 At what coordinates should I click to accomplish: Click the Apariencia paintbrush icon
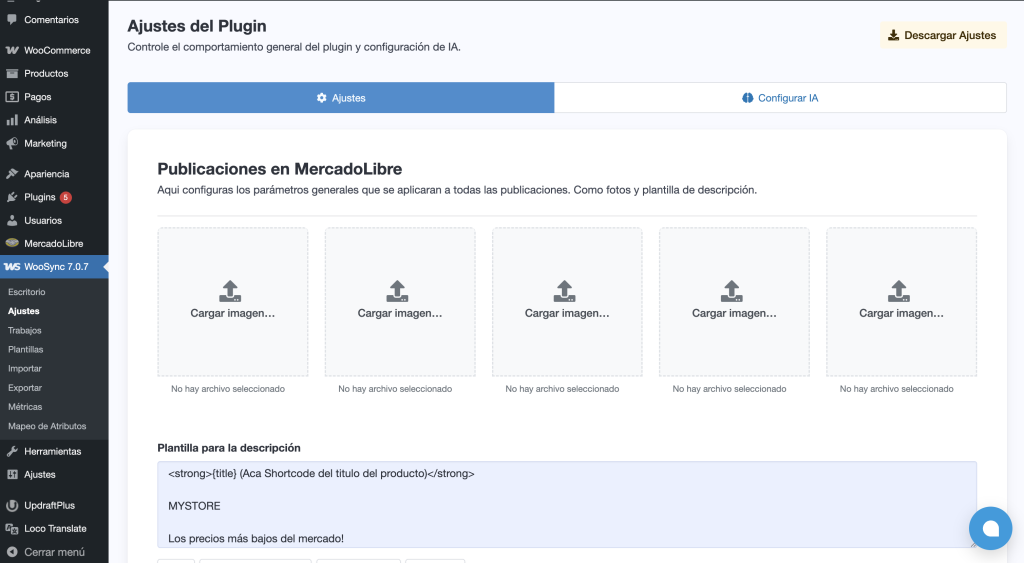pyautogui.click(x=12, y=174)
